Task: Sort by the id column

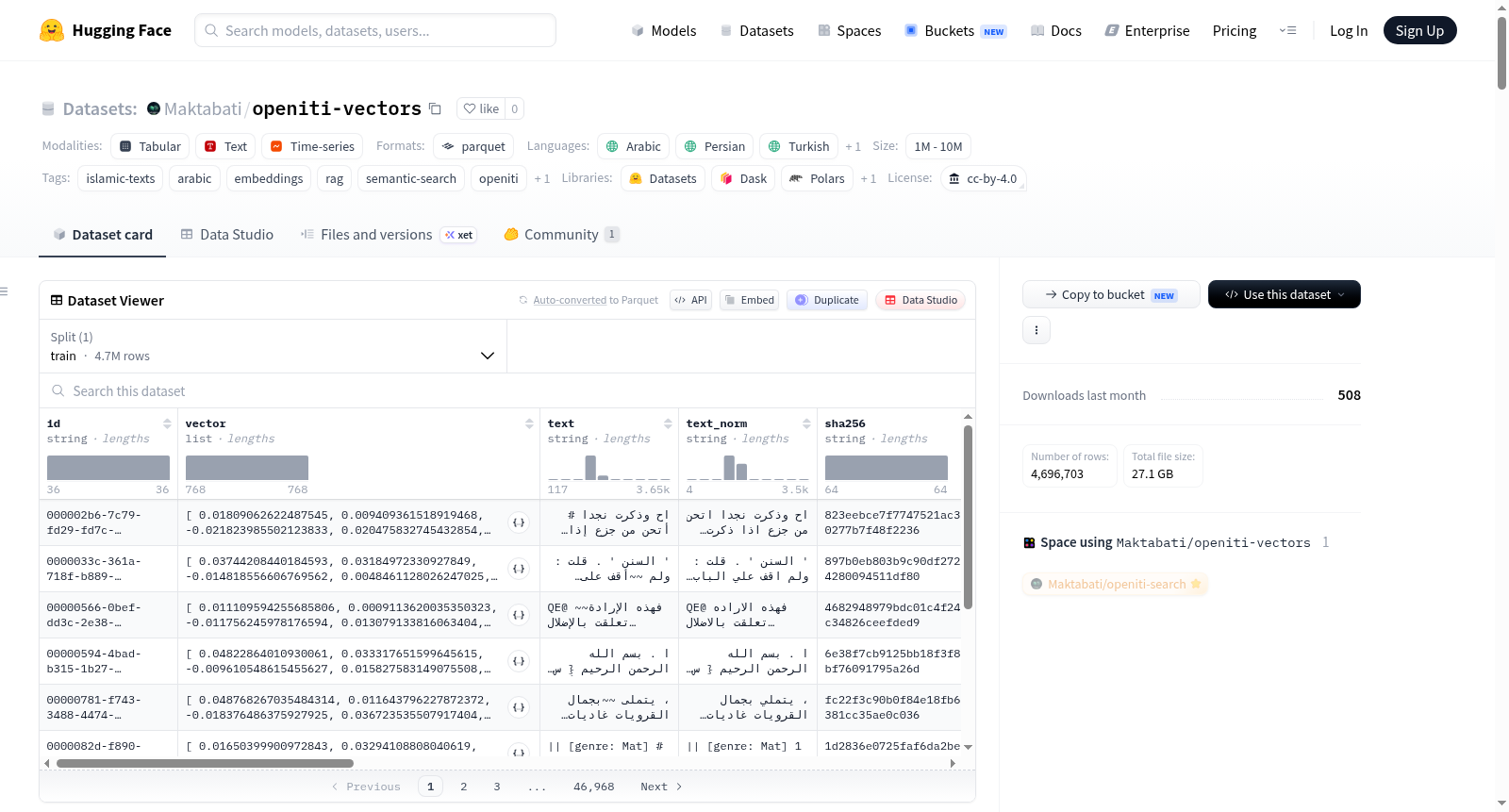Action: [167, 423]
